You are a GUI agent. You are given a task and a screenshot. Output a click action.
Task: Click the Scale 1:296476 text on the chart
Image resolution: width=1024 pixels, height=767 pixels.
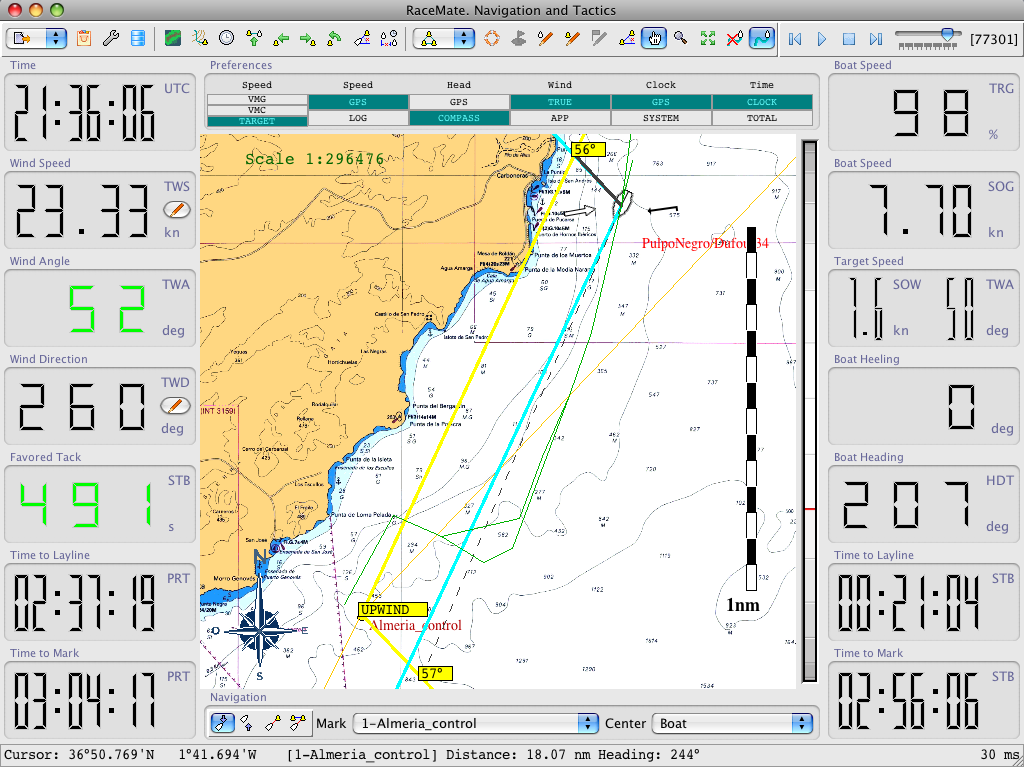pos(315,159)
